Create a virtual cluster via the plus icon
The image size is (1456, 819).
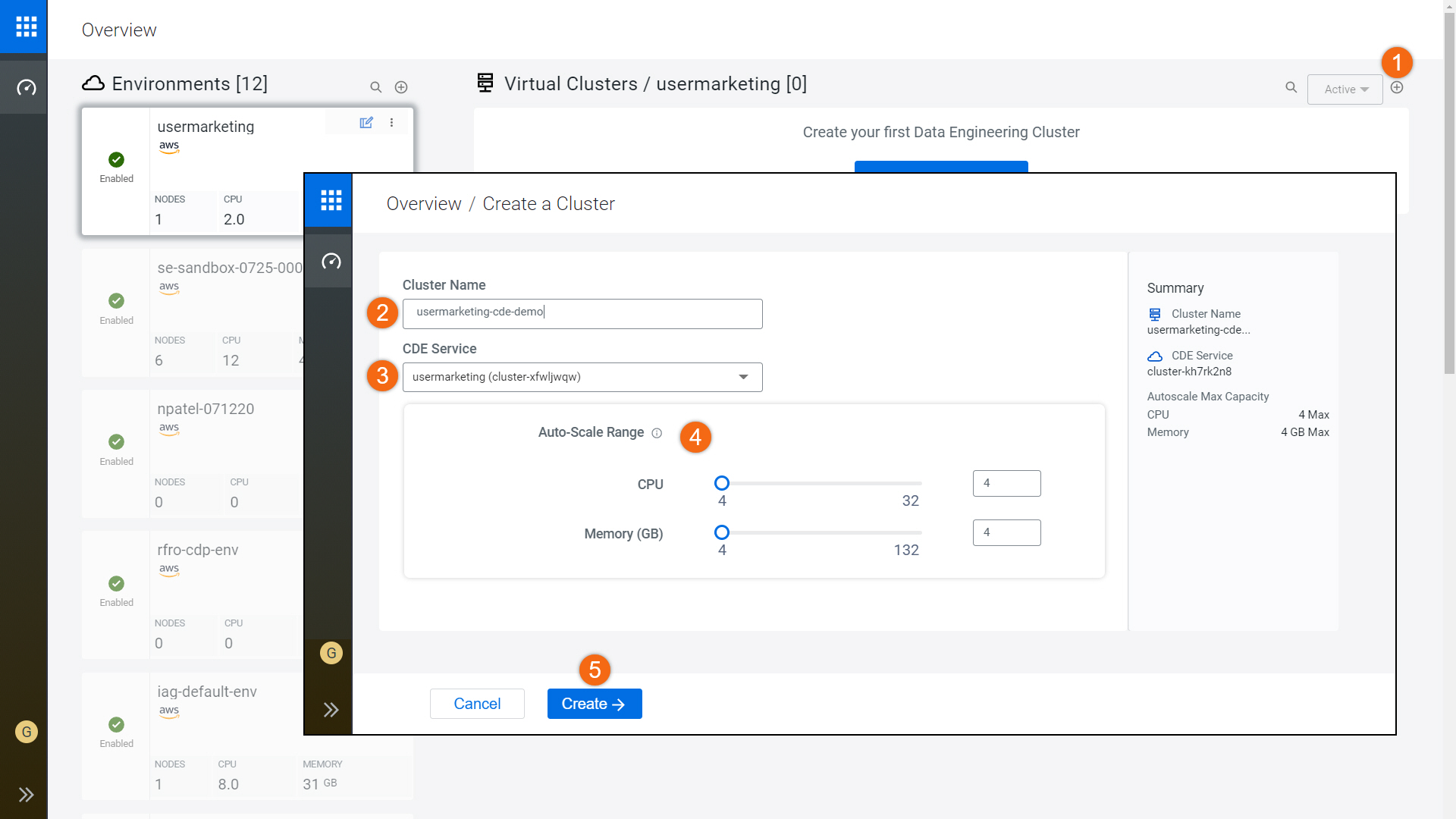click(1398, 87)
